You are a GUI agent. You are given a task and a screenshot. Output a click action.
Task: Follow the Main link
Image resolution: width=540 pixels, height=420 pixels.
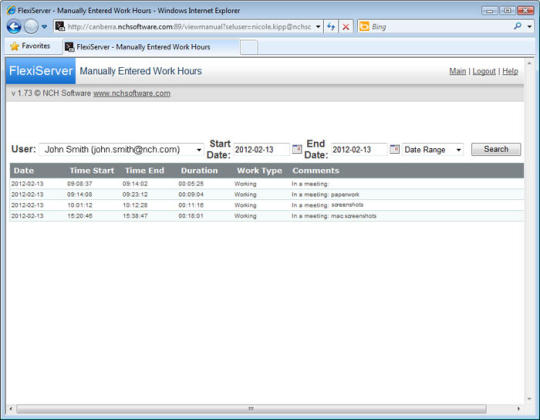coord(457,71)
